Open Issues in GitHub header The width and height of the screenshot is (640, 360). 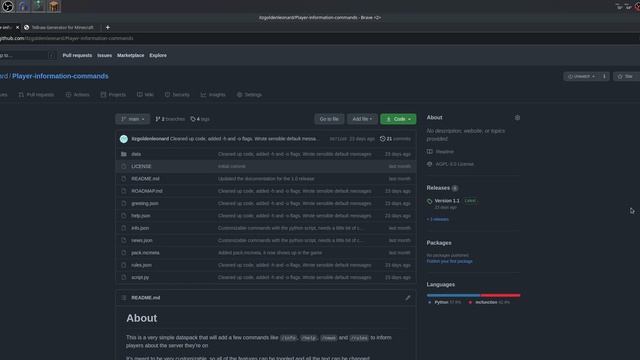point(104,56)
